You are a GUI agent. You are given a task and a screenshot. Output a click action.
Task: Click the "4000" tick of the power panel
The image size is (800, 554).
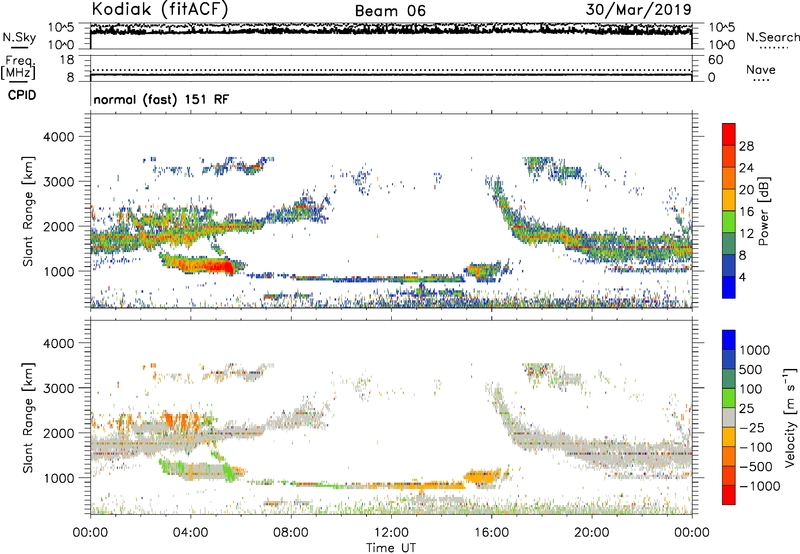pyautogui.click(x=58, y=137)
